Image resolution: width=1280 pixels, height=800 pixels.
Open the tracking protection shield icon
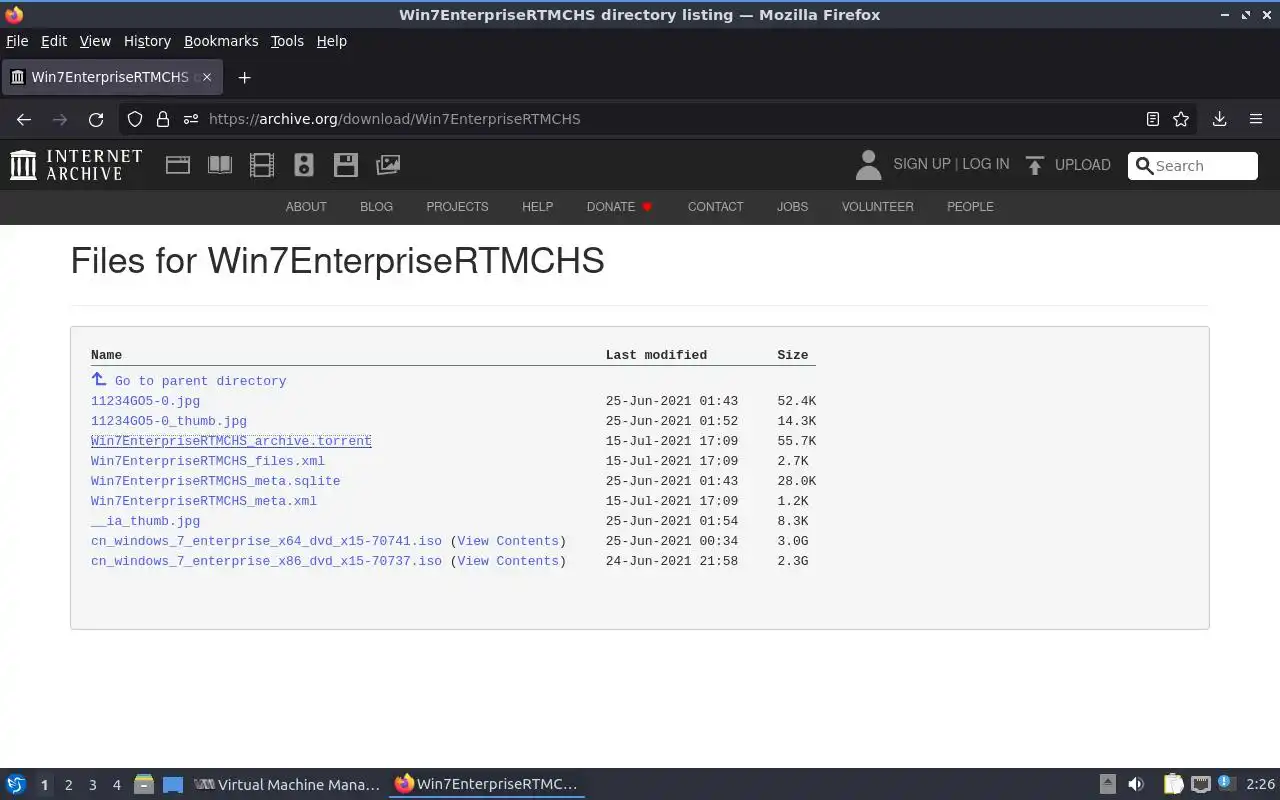[135, 119]
